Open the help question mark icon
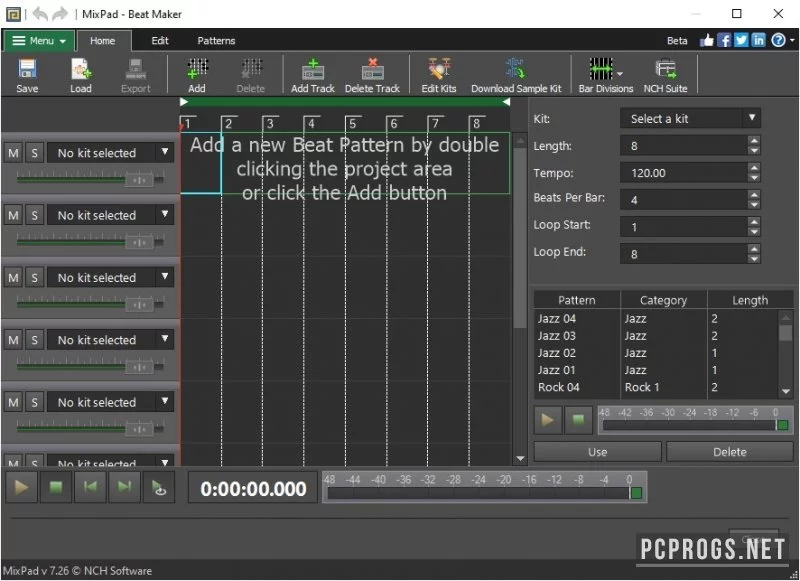Viewport: 800px width, 581px height. click(x=778, y=40)
